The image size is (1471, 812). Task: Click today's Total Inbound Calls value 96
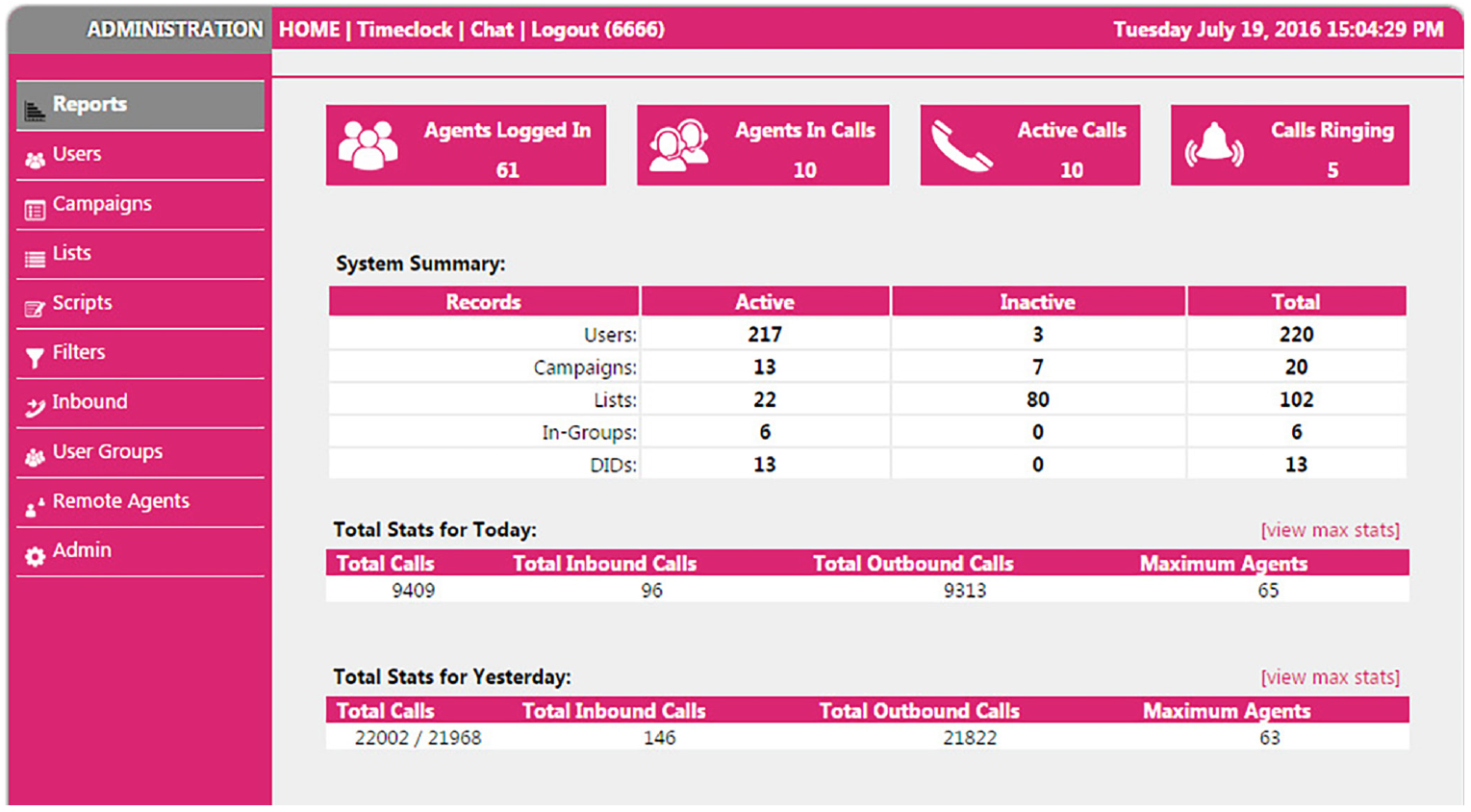[651, 591]
